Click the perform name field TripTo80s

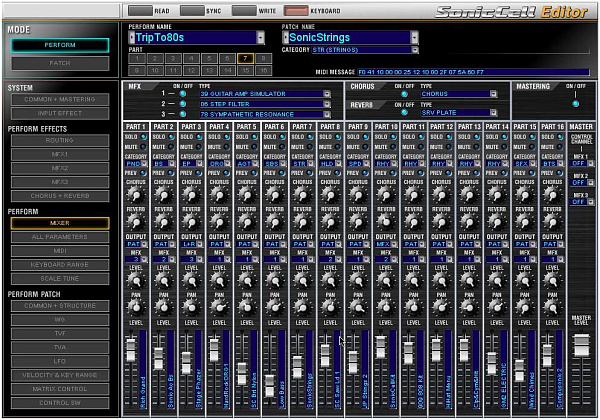click(196, 37)
